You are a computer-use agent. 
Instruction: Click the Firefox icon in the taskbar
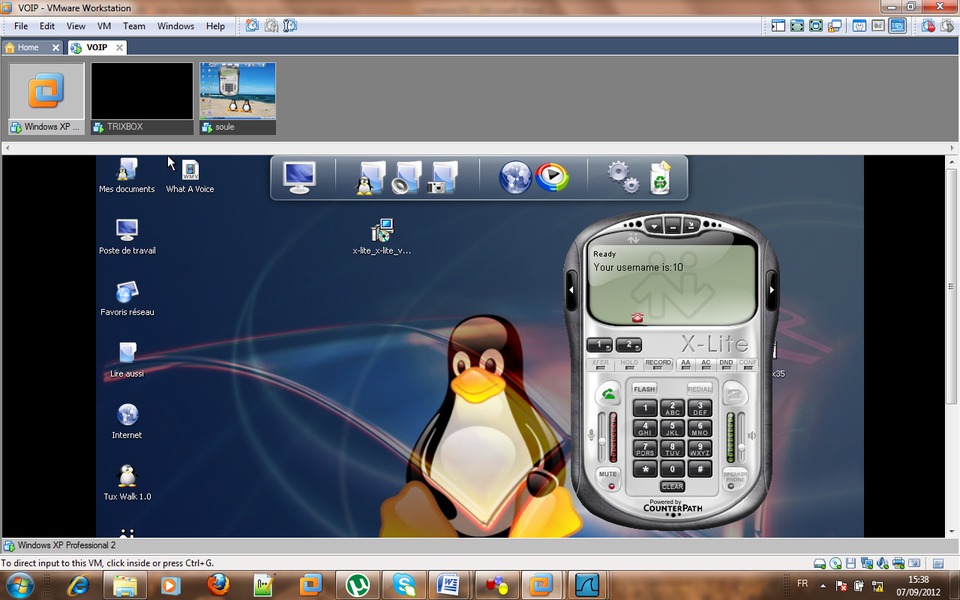218,584
